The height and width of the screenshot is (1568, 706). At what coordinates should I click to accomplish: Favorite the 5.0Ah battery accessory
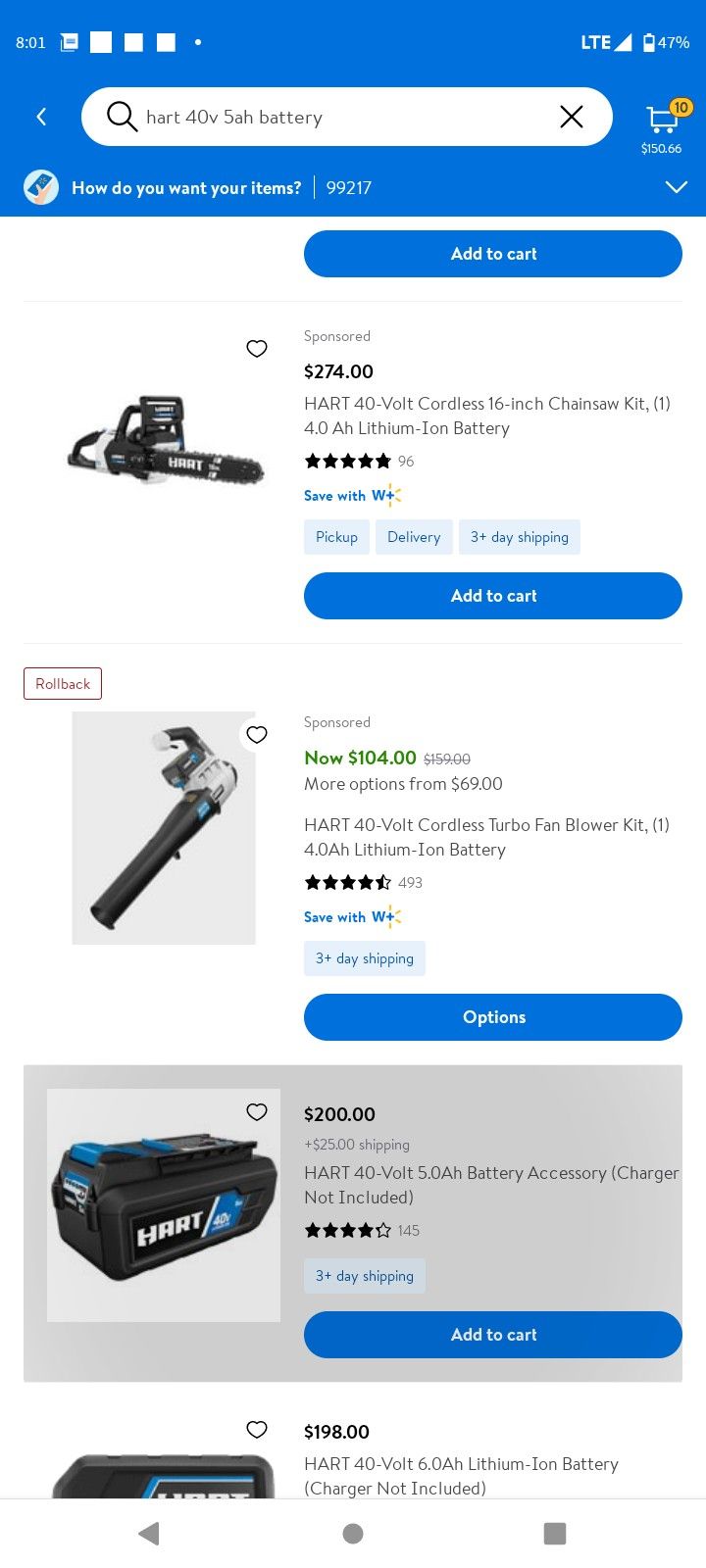point(257,1111)
